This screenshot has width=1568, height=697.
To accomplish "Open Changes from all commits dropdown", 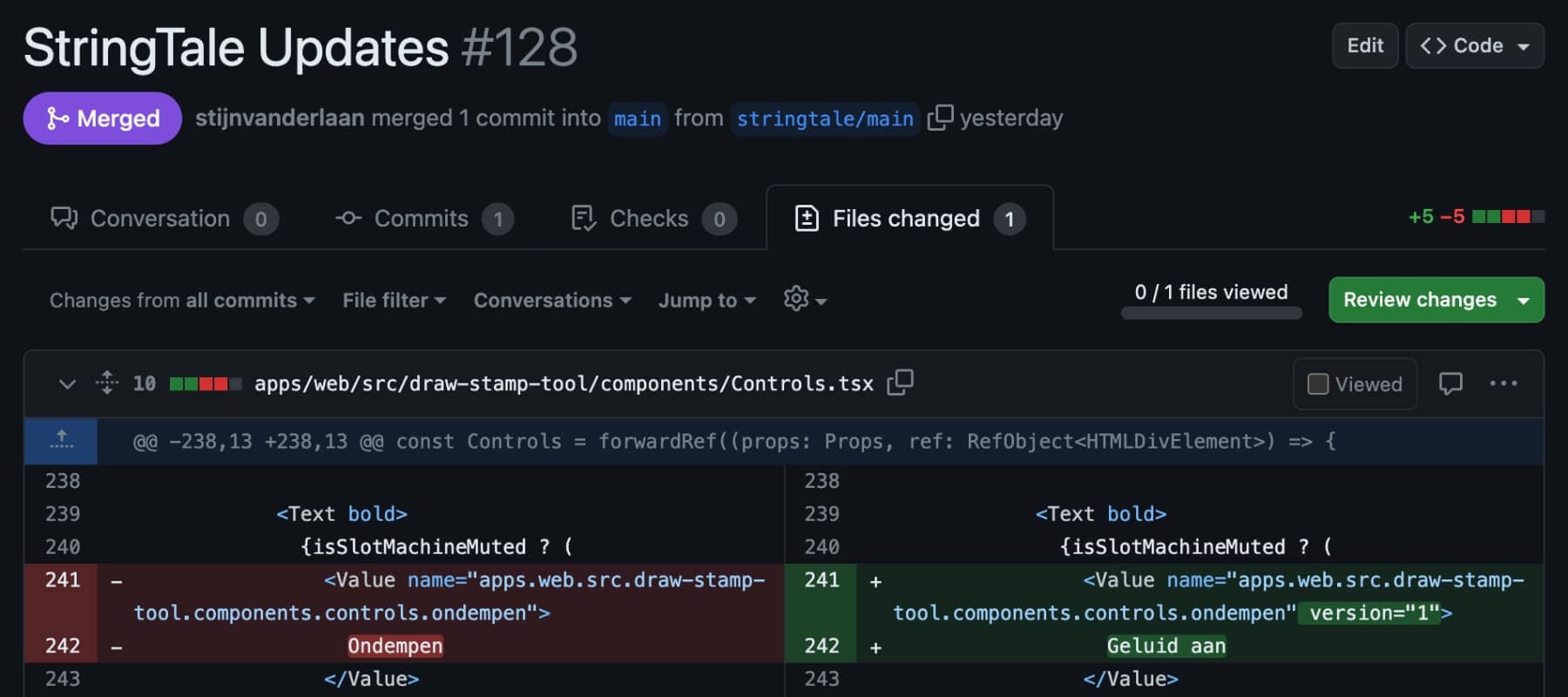I will [181, 301].
